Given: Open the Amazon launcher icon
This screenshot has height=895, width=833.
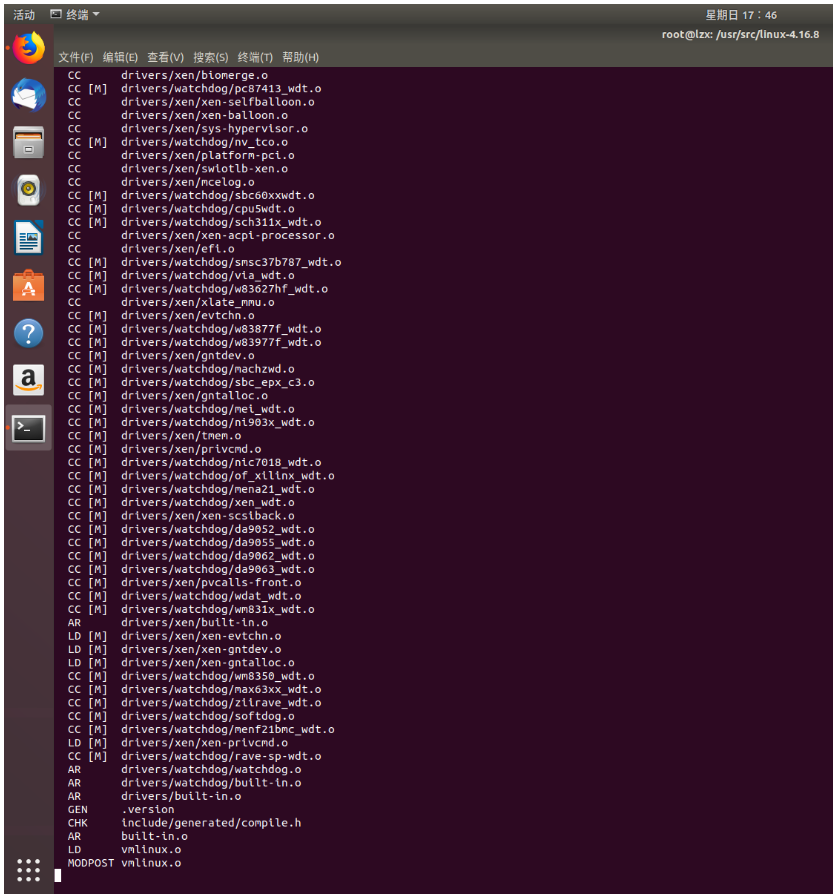Looking at the screenshot, I should [29, 380].
